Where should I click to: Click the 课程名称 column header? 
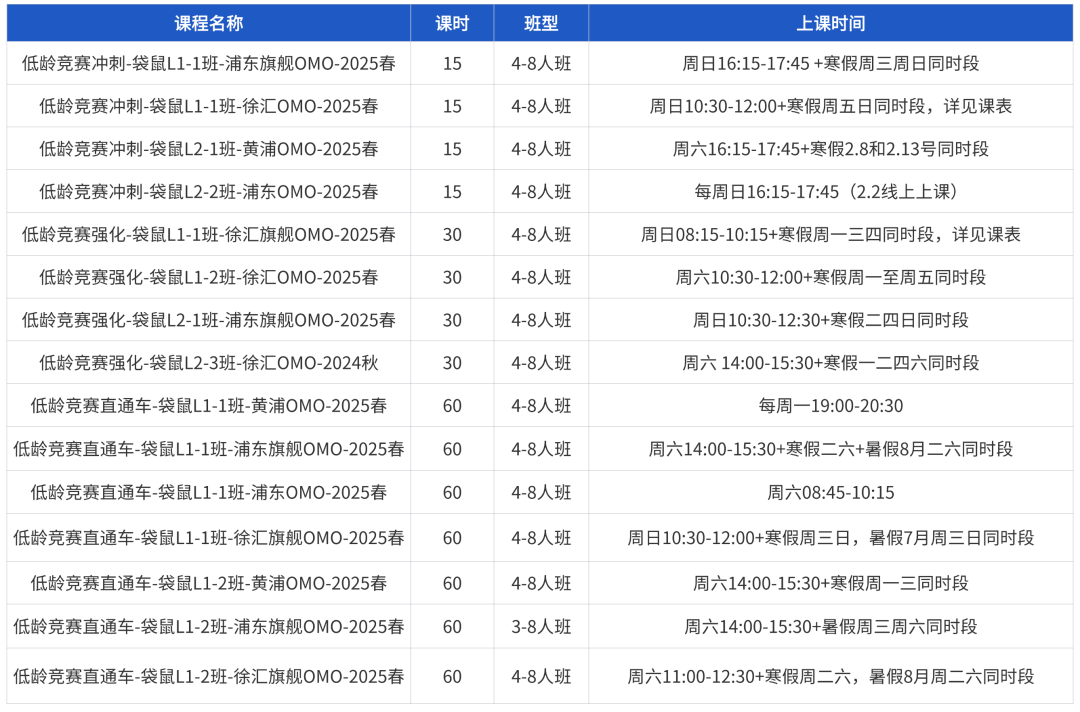coord(209,23)
